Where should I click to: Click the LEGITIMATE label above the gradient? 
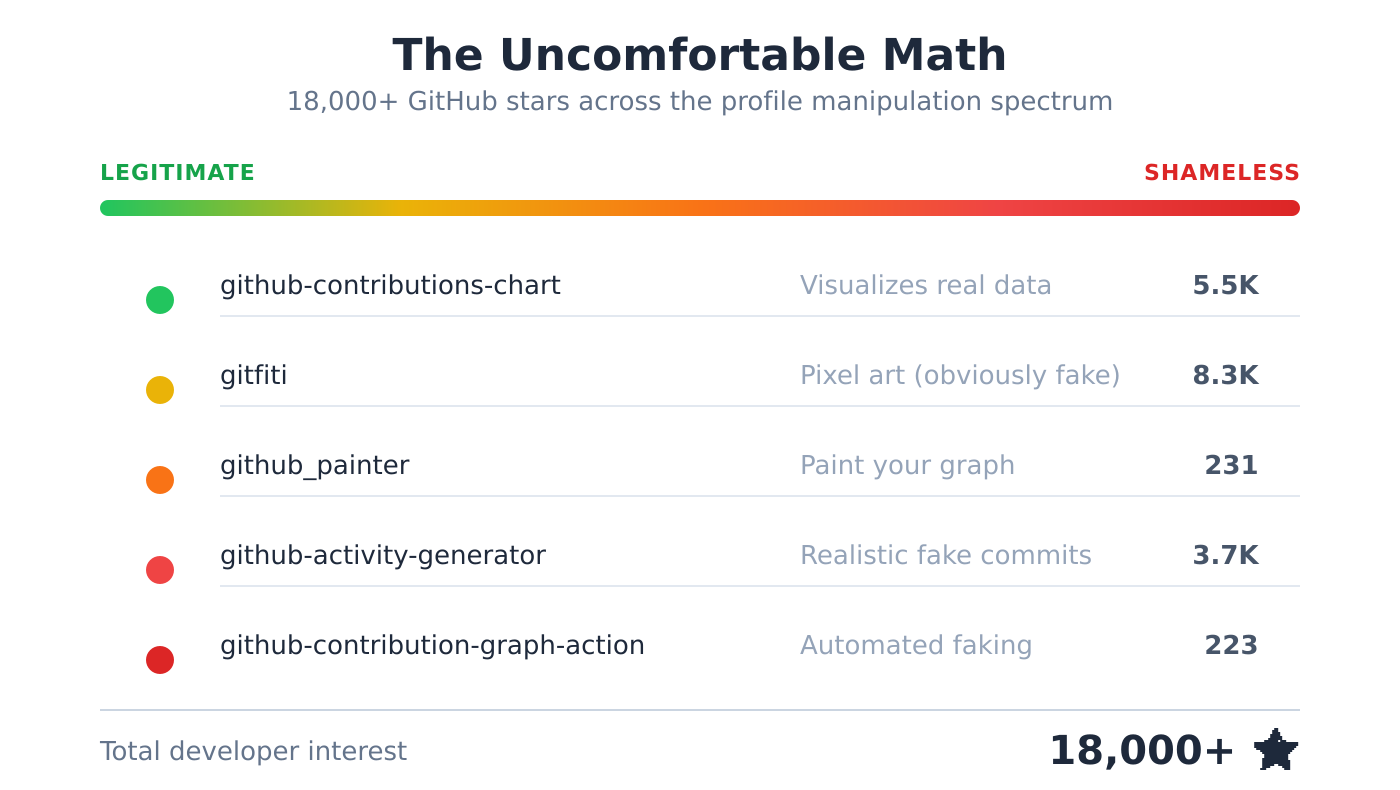pyautogui.click(x=177, y=173)
